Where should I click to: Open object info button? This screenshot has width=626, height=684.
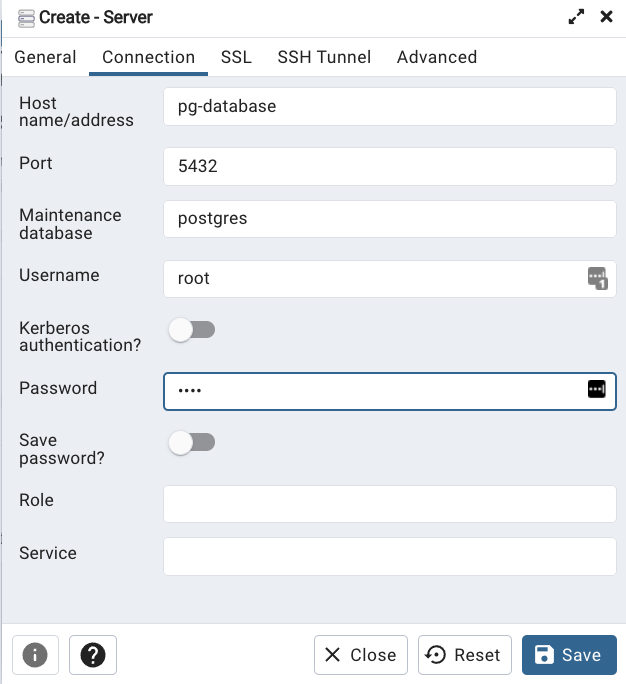[35, 655]
